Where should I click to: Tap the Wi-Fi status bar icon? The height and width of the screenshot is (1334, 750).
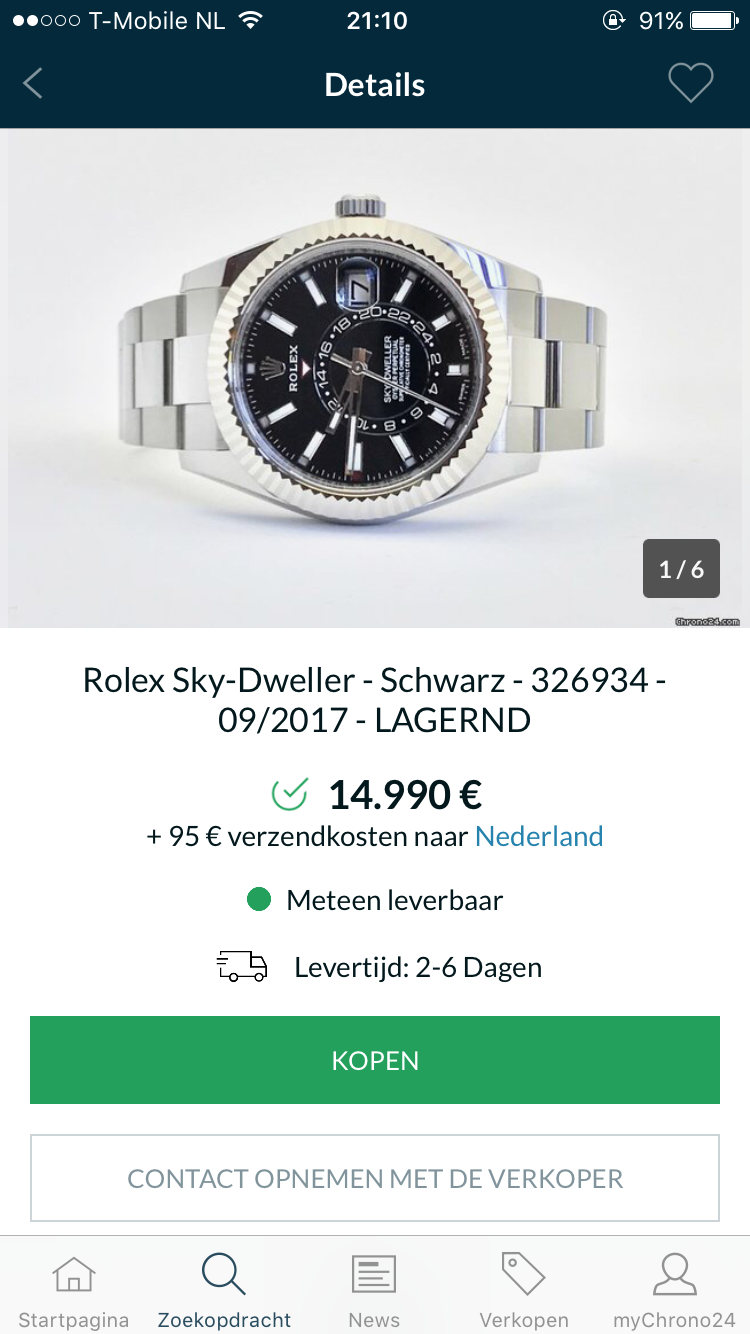[251, 21]
